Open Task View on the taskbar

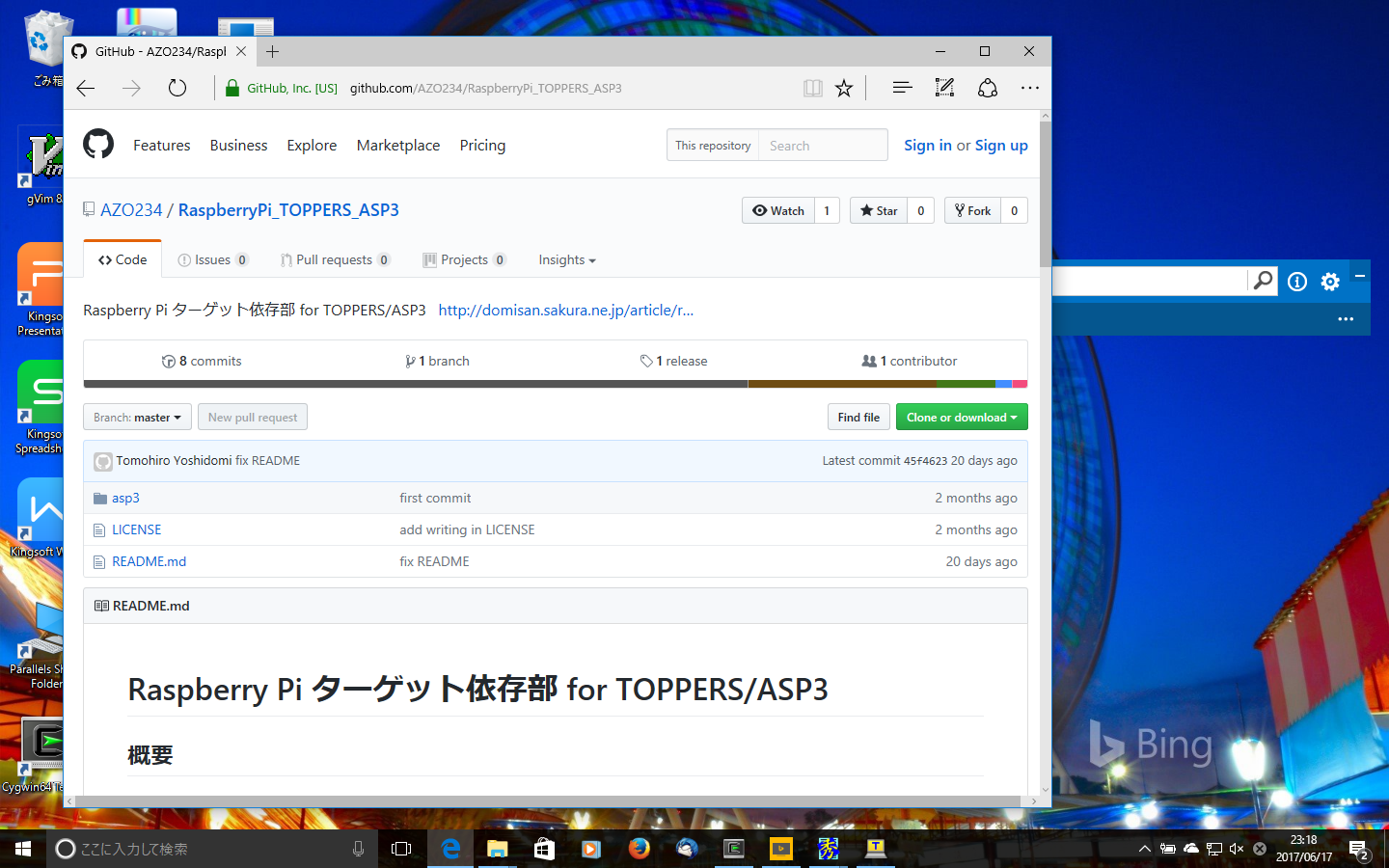[401, 849]
